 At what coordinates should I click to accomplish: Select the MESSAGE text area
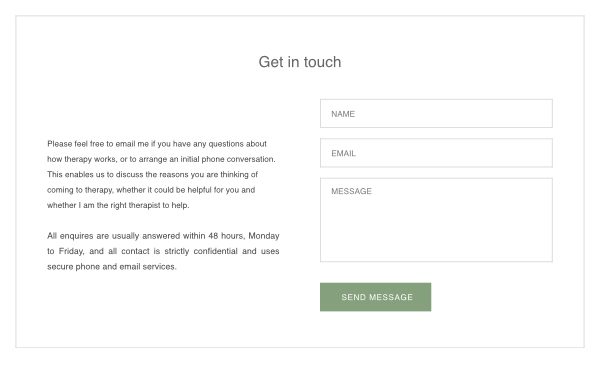coord(436,220)
